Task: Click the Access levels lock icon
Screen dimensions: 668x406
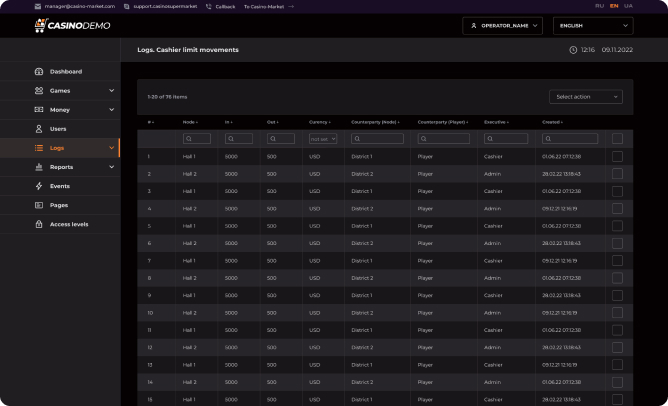Action: [x=39, y=224]
